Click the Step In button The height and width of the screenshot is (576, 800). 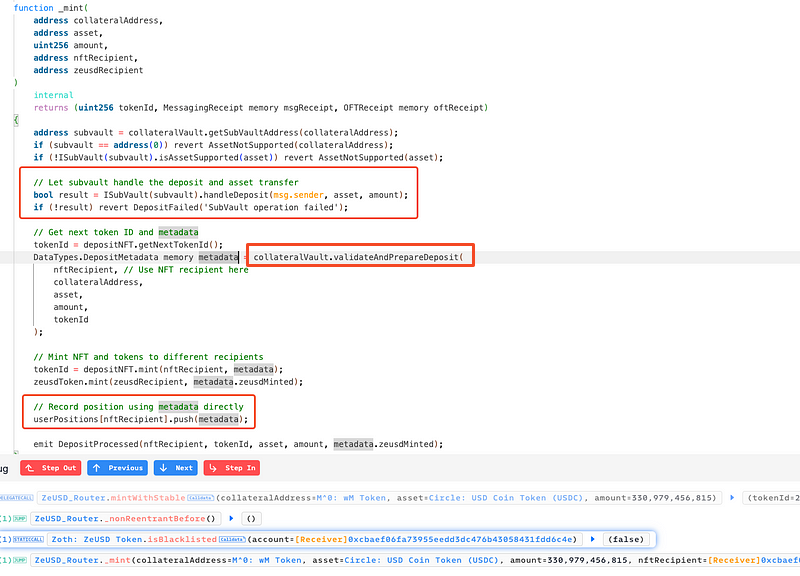coord(231,468)
